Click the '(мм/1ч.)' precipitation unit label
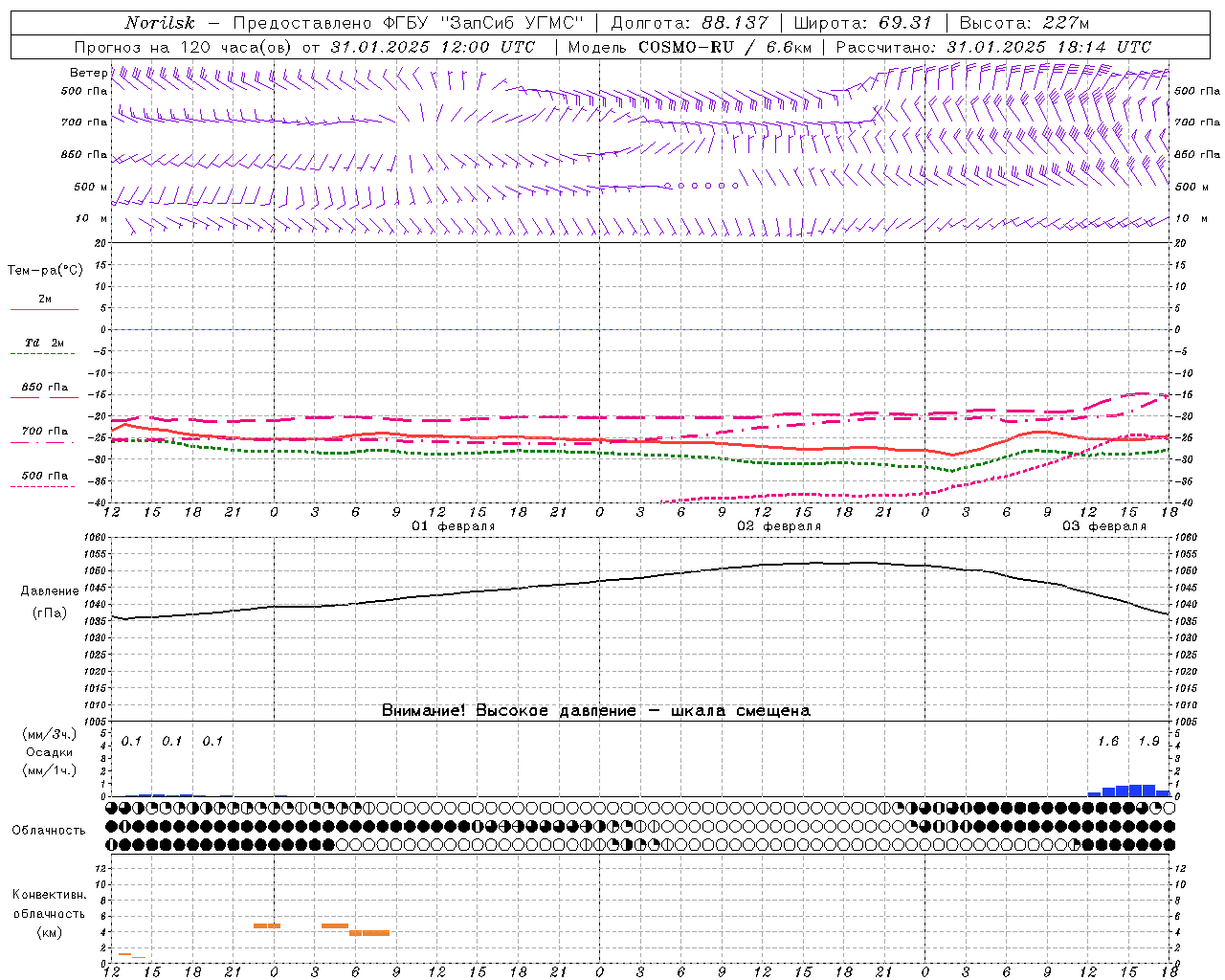The image size is (1225, 980). coord(50,769)
